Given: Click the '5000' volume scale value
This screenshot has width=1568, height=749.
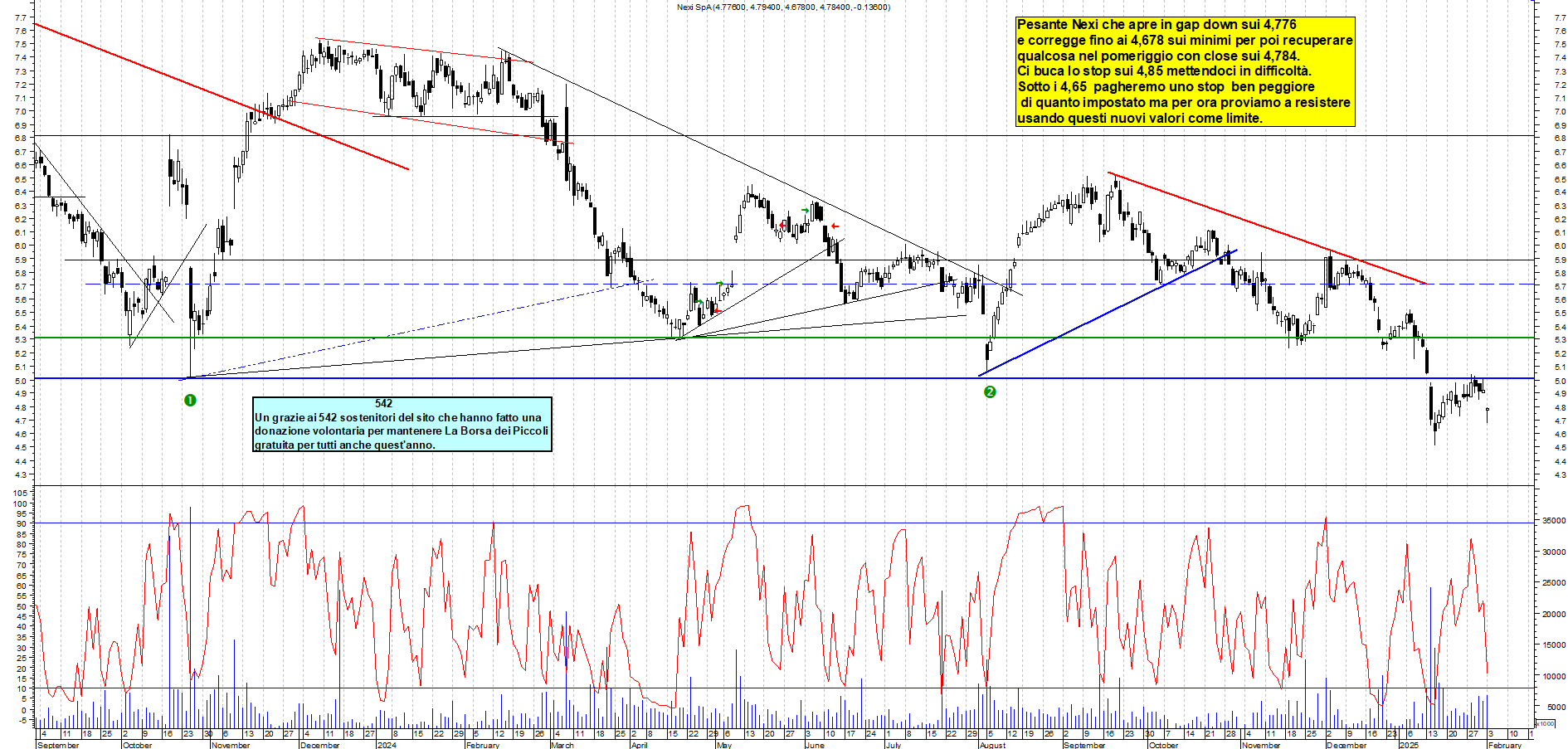Looking at the screenshot, I should 1556,707.
